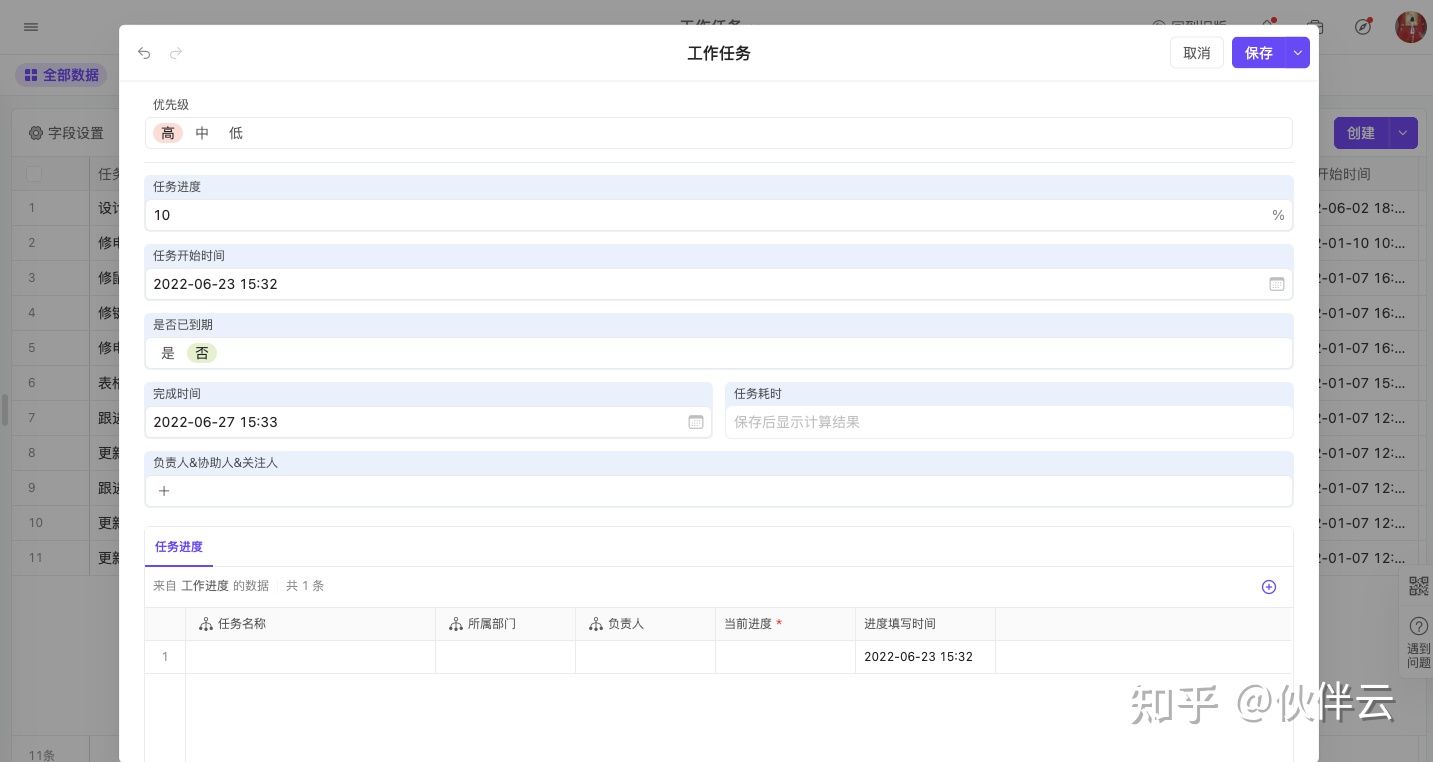The image size is (1433, 762).
Task: Select the 全部数据 view tab
Action: (x=61, y=75)
